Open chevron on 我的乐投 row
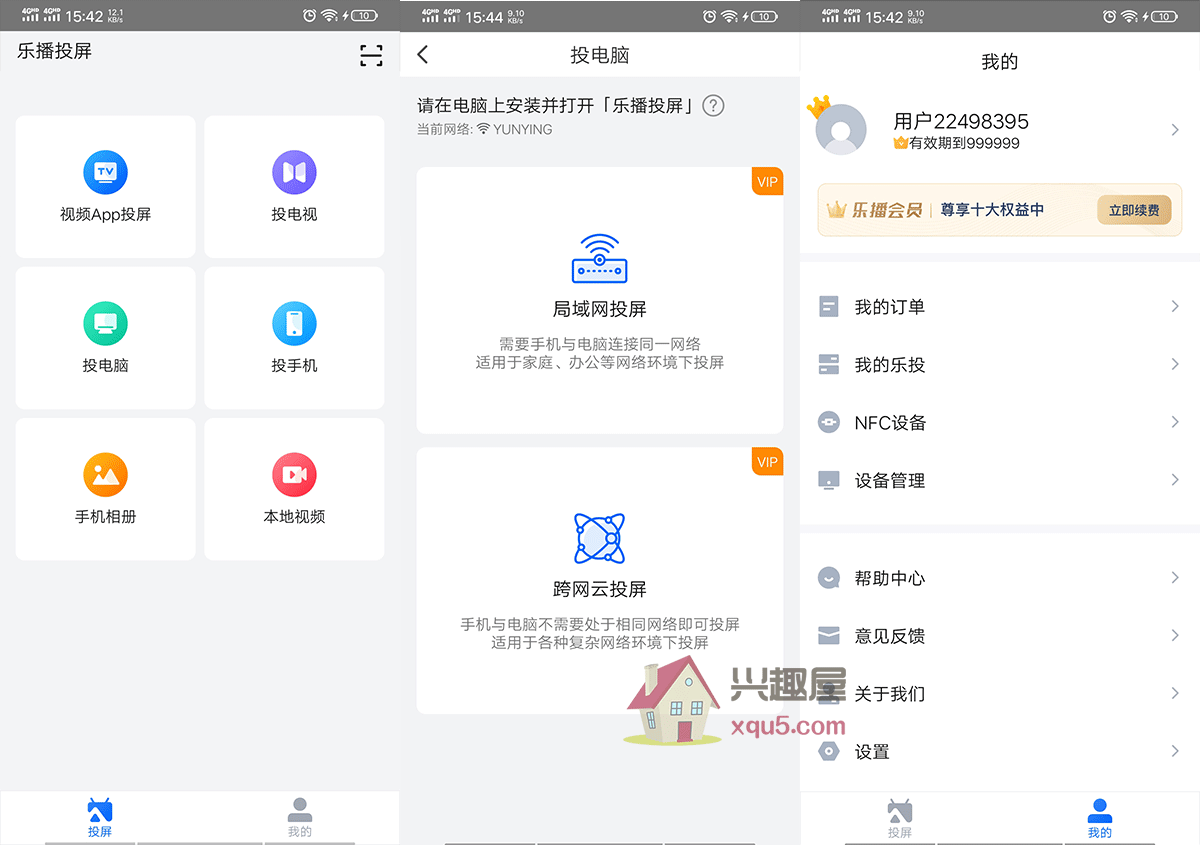 (1175, 364)
